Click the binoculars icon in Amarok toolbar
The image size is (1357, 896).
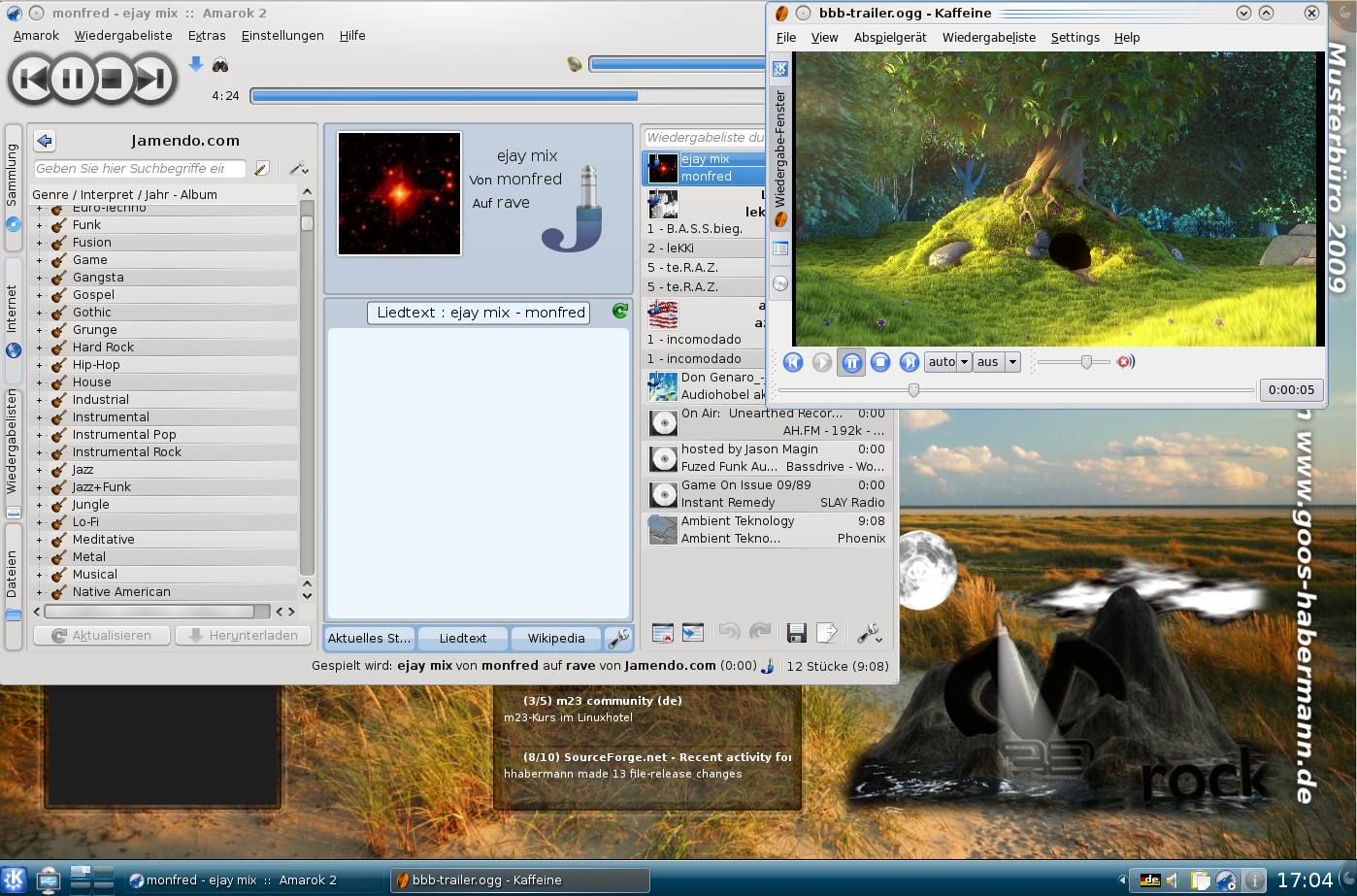tap(220, 64)
